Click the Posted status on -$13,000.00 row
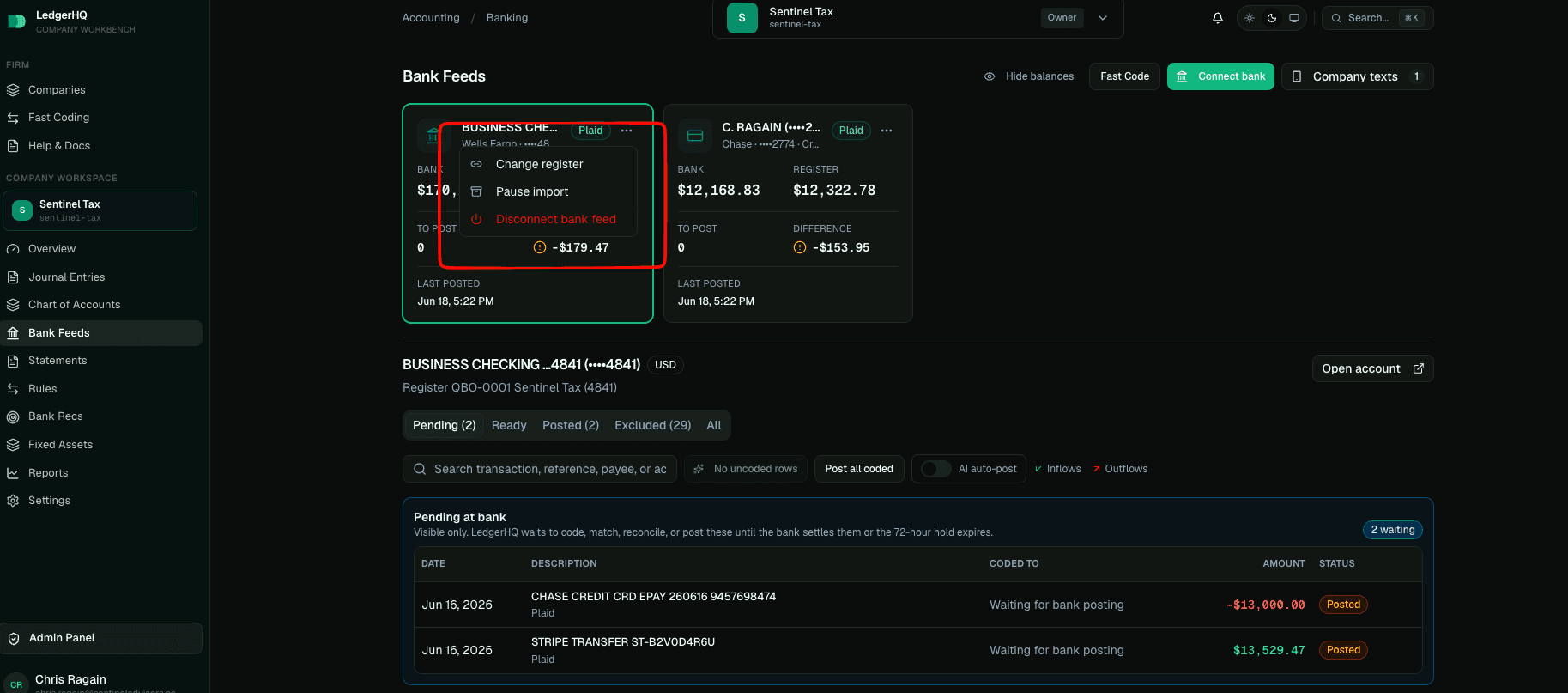 click(1343, 605)
